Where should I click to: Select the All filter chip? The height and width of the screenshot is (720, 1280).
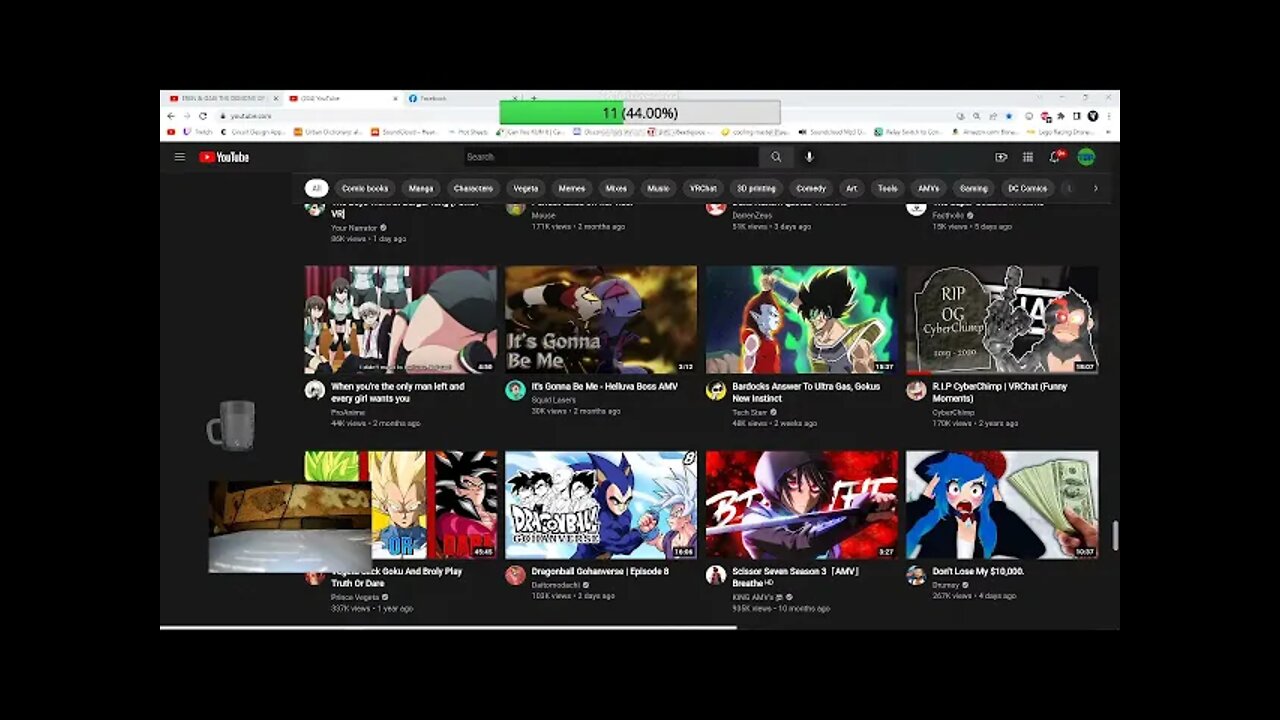click(x=316, y=188)
